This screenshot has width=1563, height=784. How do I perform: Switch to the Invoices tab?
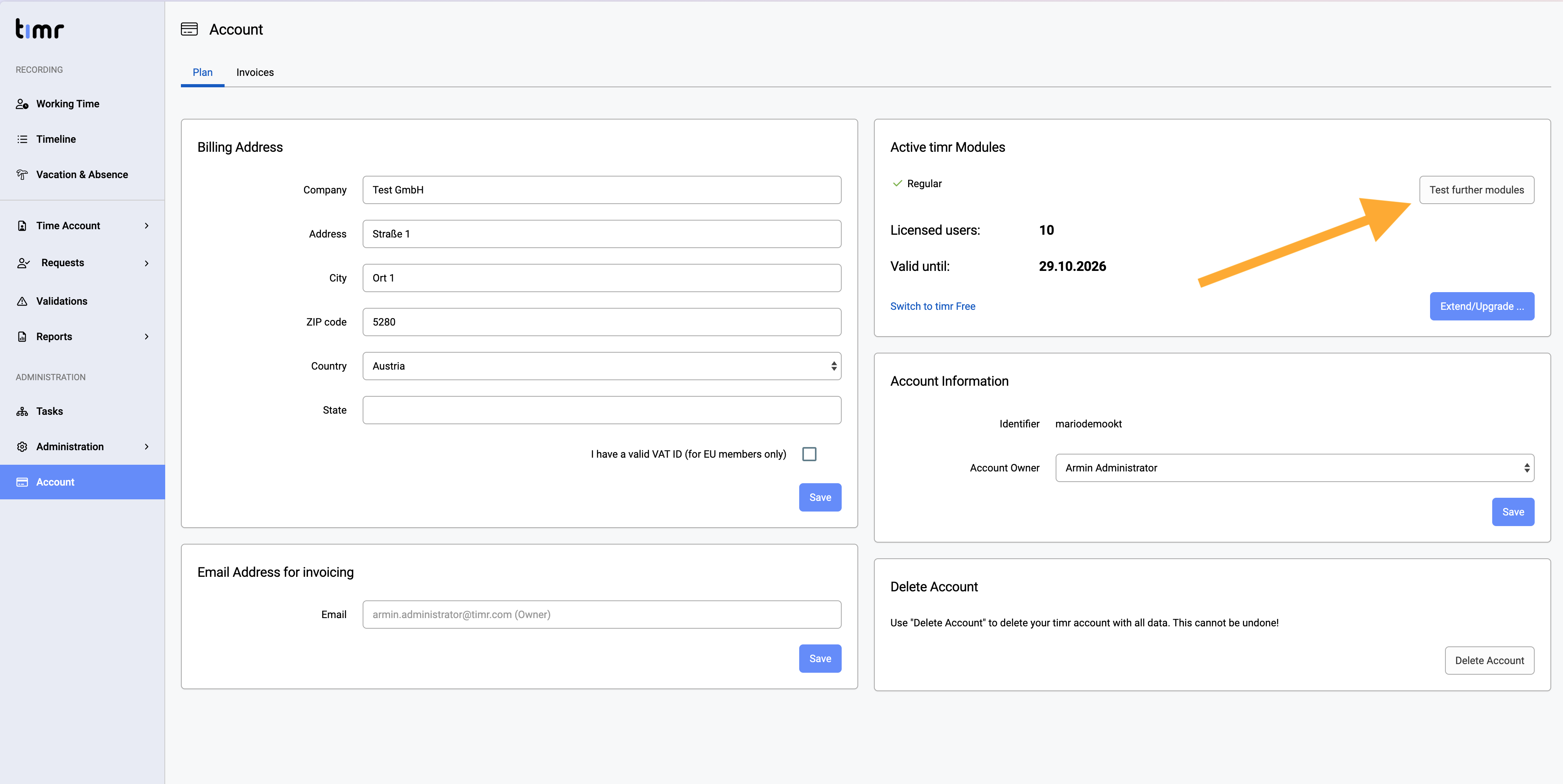[x=255, y=72]
